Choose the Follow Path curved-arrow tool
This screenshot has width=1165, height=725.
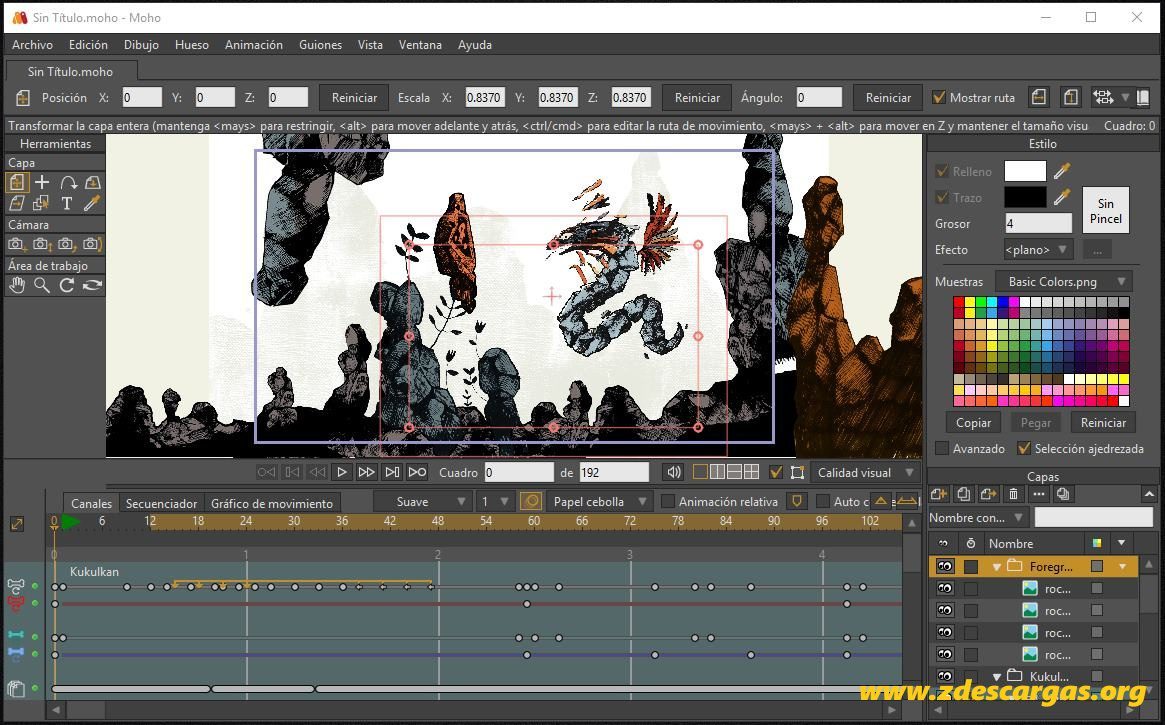pyautogui.click(x=68, y=183)
